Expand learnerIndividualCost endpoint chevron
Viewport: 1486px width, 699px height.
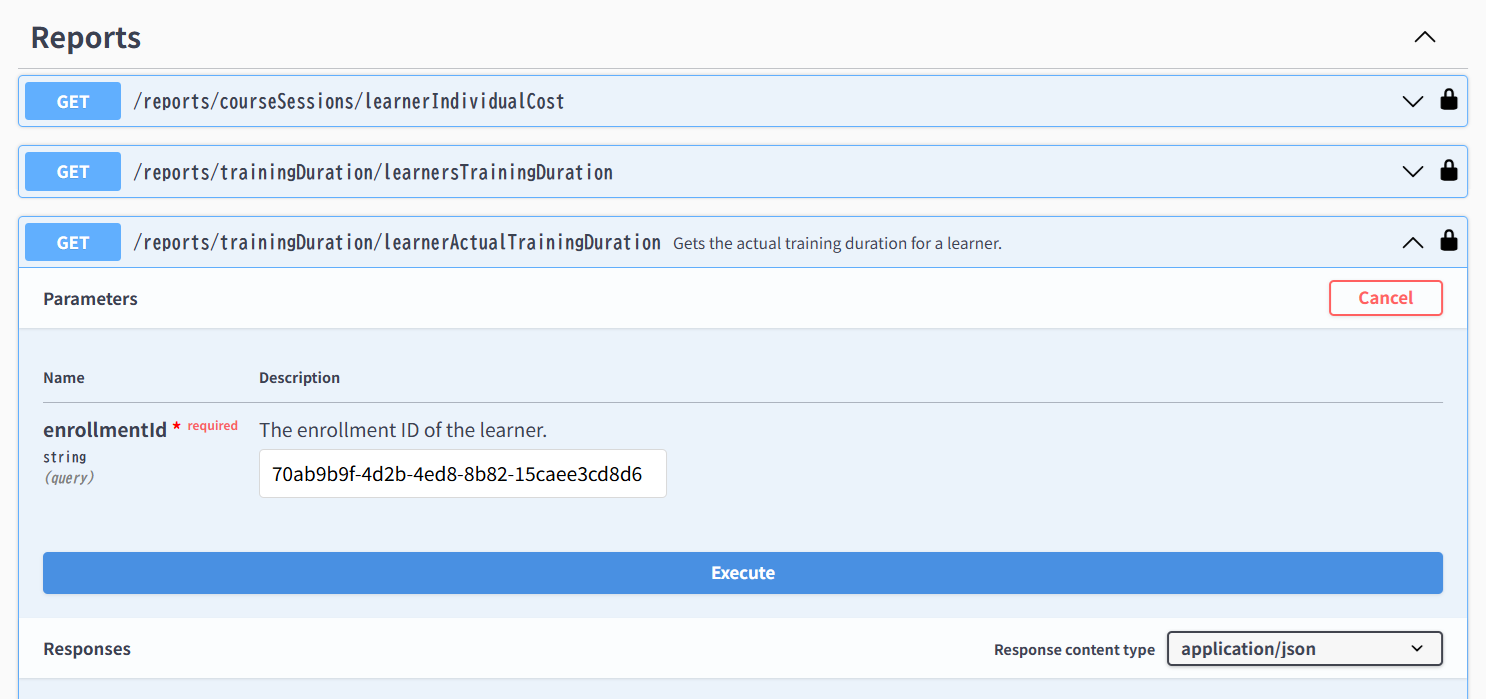coord(1412,101)
